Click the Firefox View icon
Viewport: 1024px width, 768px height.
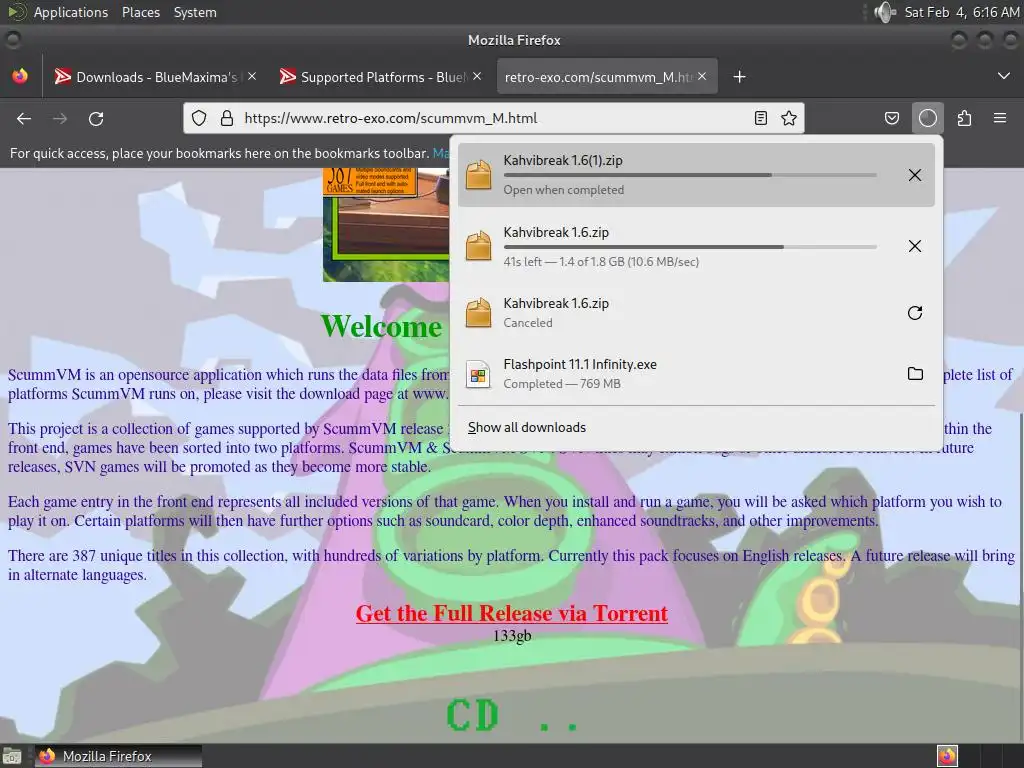[20, 76]
